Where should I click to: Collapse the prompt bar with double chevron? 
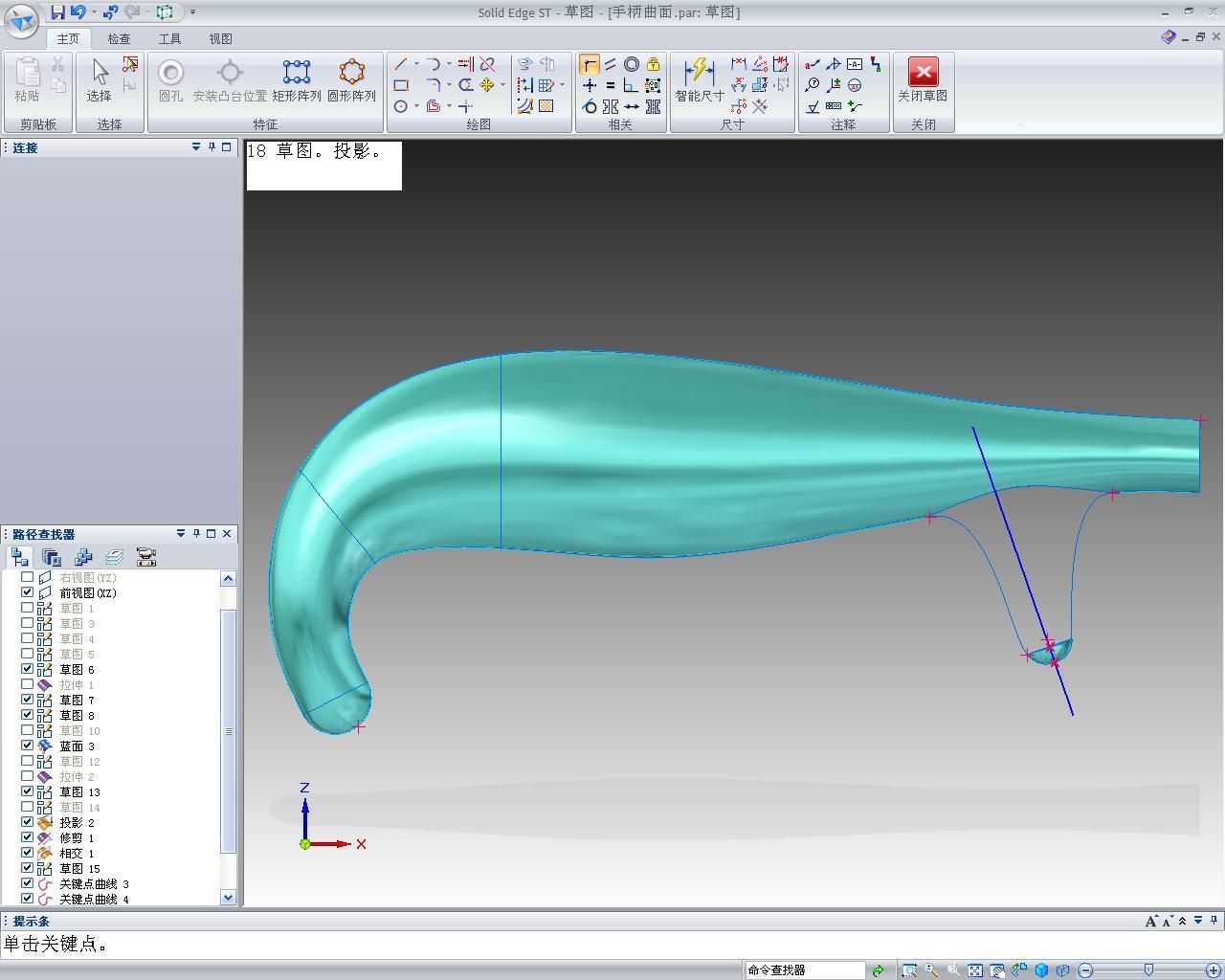tap(1183, 921)
